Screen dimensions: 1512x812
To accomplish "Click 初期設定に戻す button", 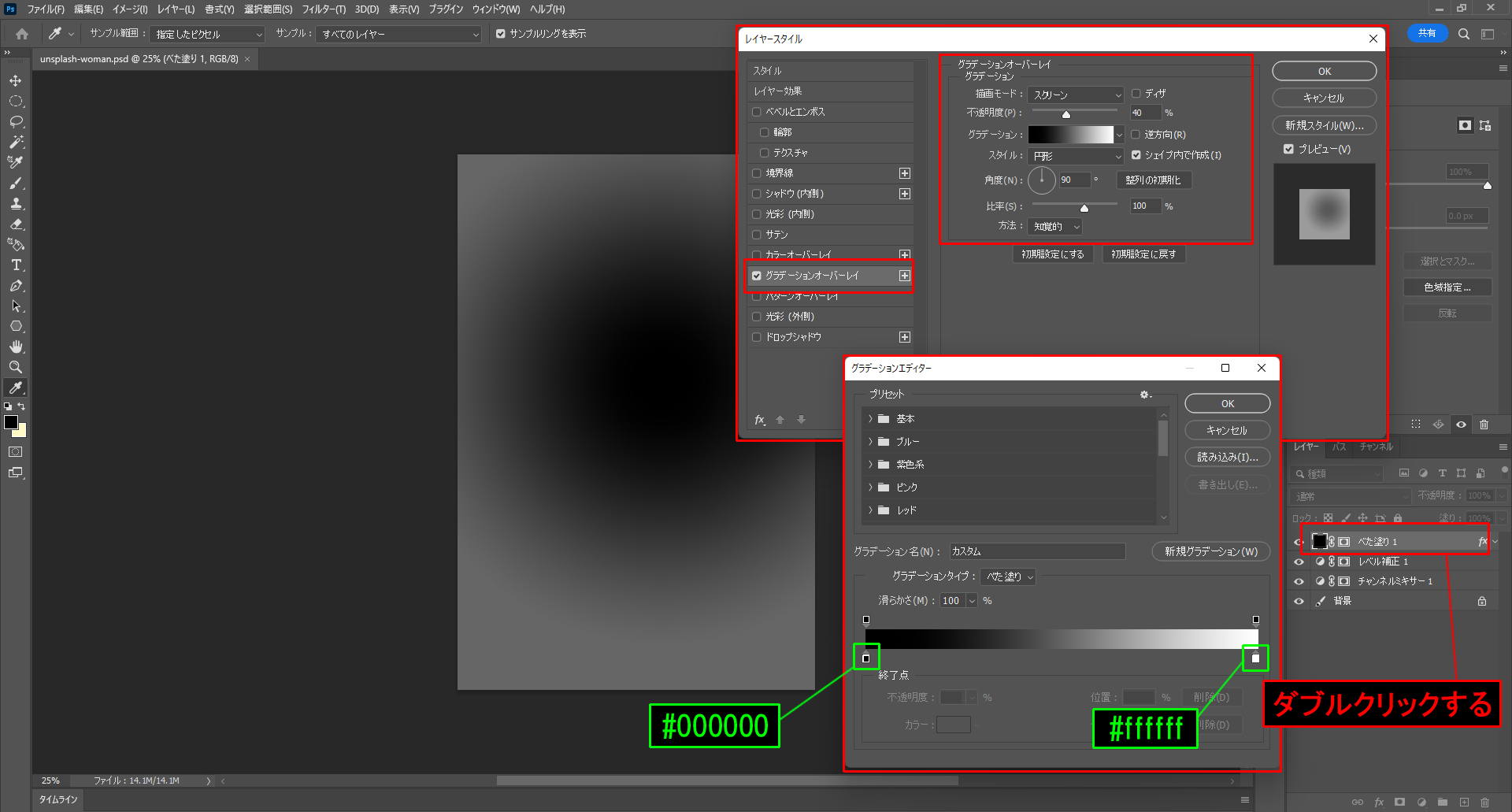I will click(1143, 254).
